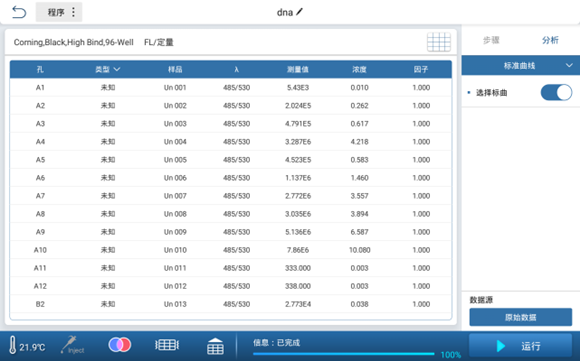Open the plate grid layout icon

point(439,42)
